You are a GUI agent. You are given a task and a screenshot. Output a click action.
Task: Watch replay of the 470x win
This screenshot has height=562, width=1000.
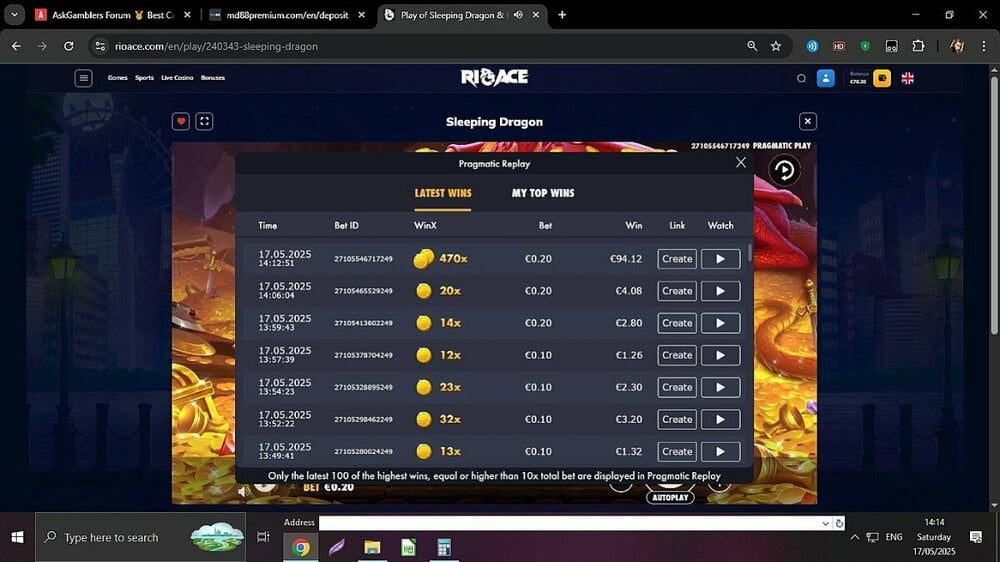coord(721,259)
